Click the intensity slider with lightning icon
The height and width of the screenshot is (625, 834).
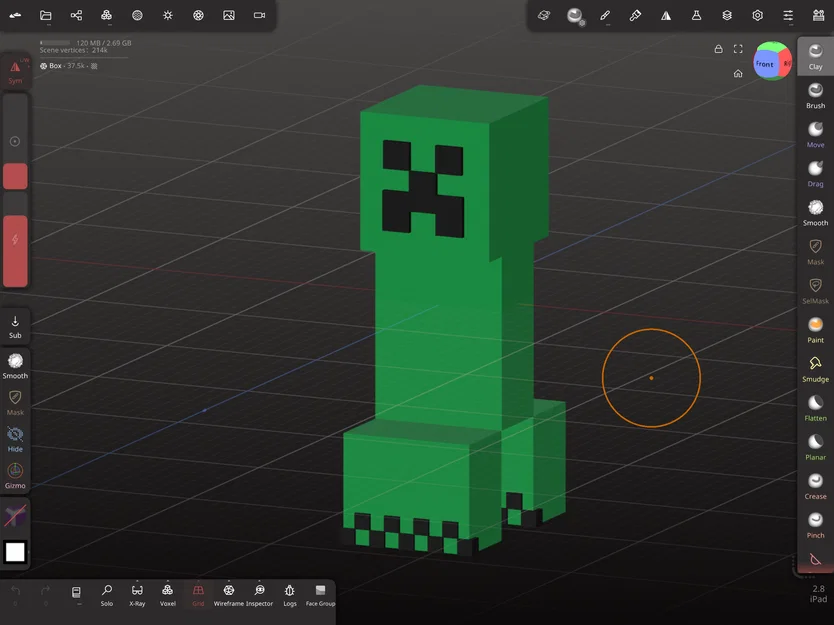point(15,239)
